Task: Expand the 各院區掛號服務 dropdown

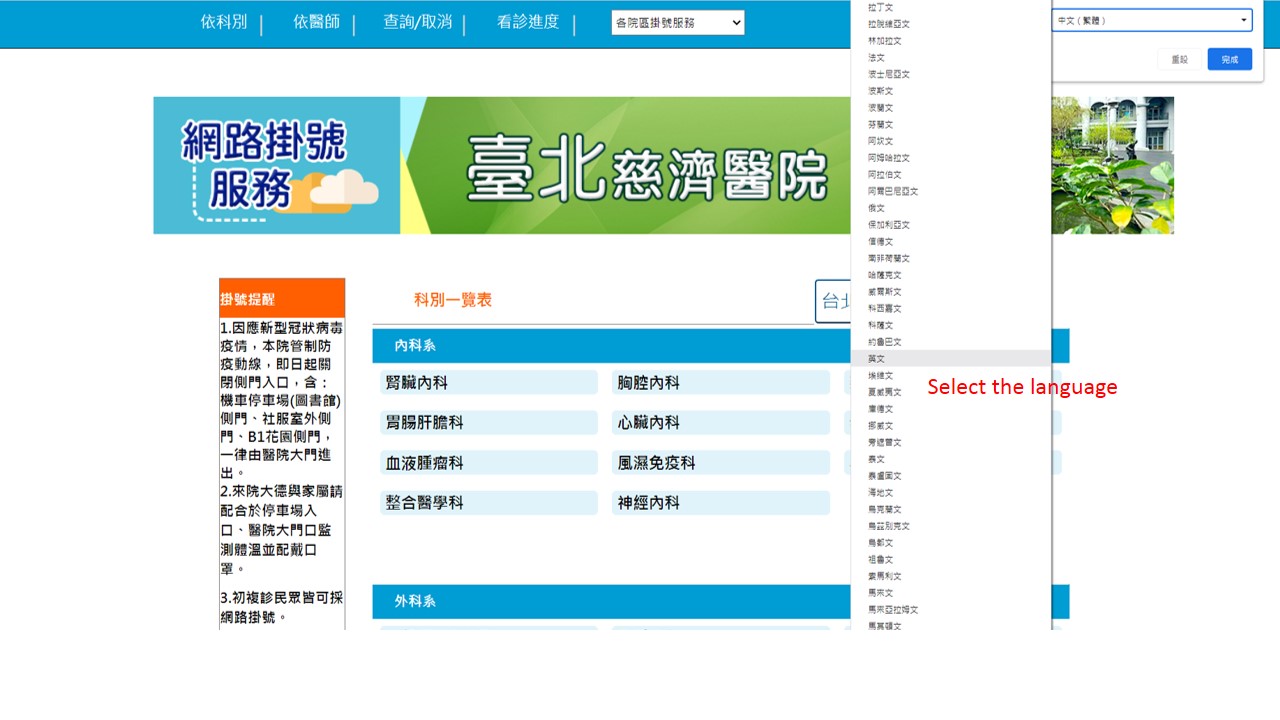Action: tap(678, 23)
